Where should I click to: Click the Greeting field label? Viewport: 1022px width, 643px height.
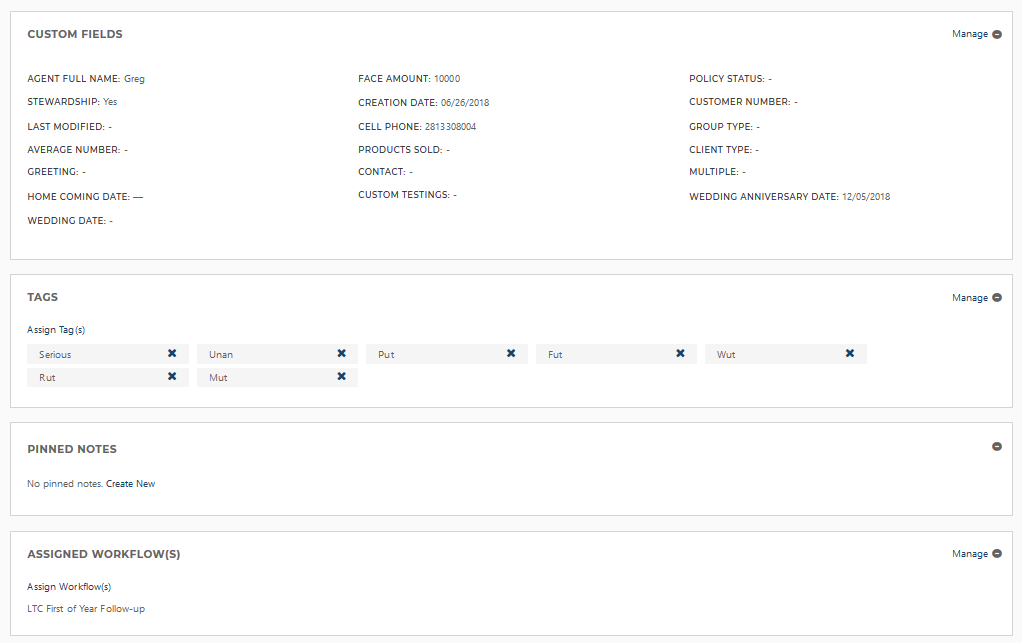[53, 171]
